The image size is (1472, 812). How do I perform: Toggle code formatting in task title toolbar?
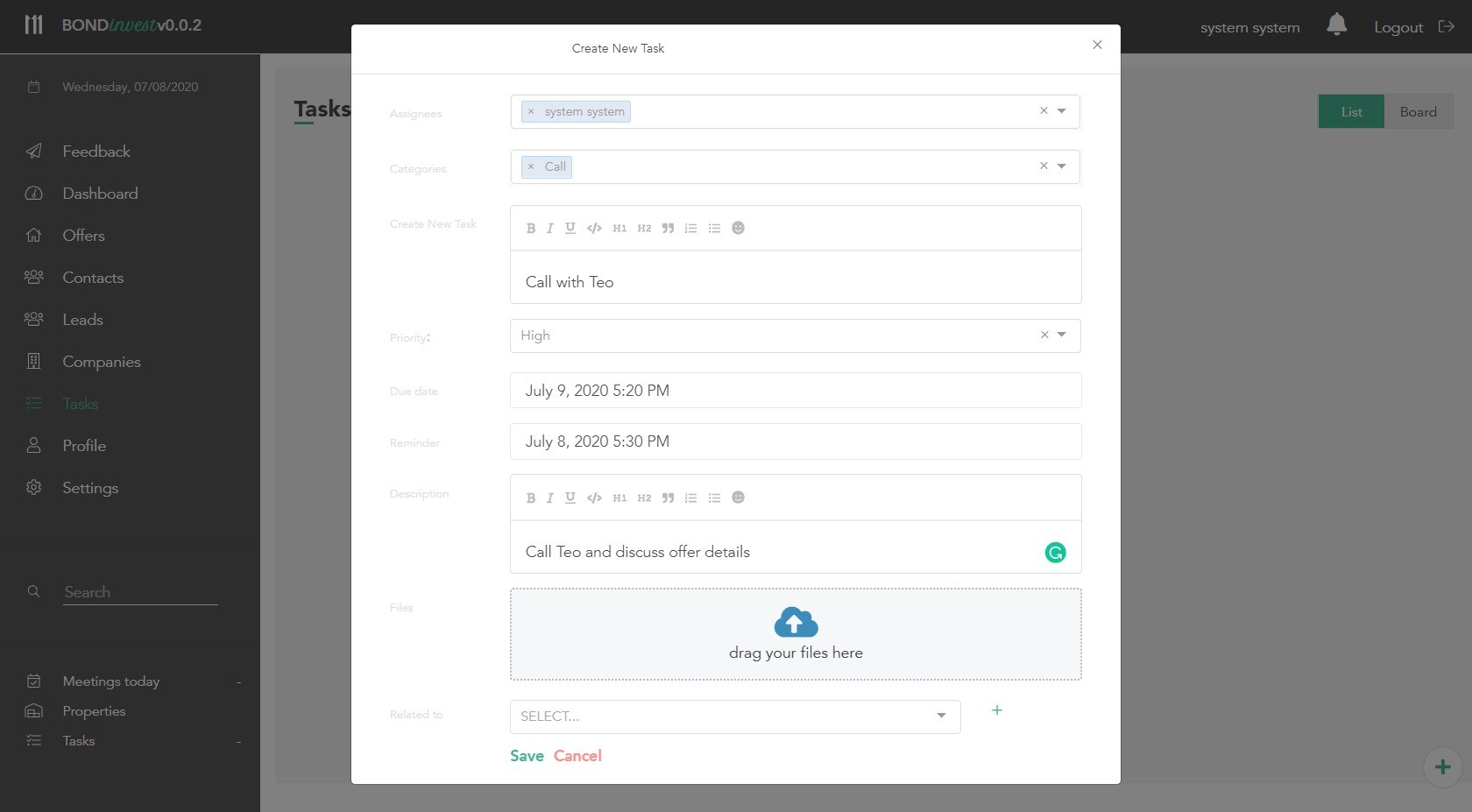click(x=594, y=229)
